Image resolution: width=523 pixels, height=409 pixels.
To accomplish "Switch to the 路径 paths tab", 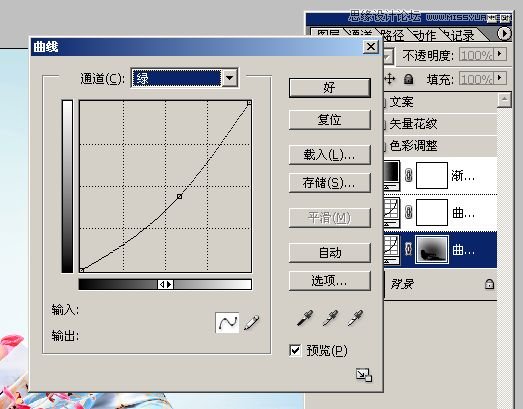I will pos(393,35).
